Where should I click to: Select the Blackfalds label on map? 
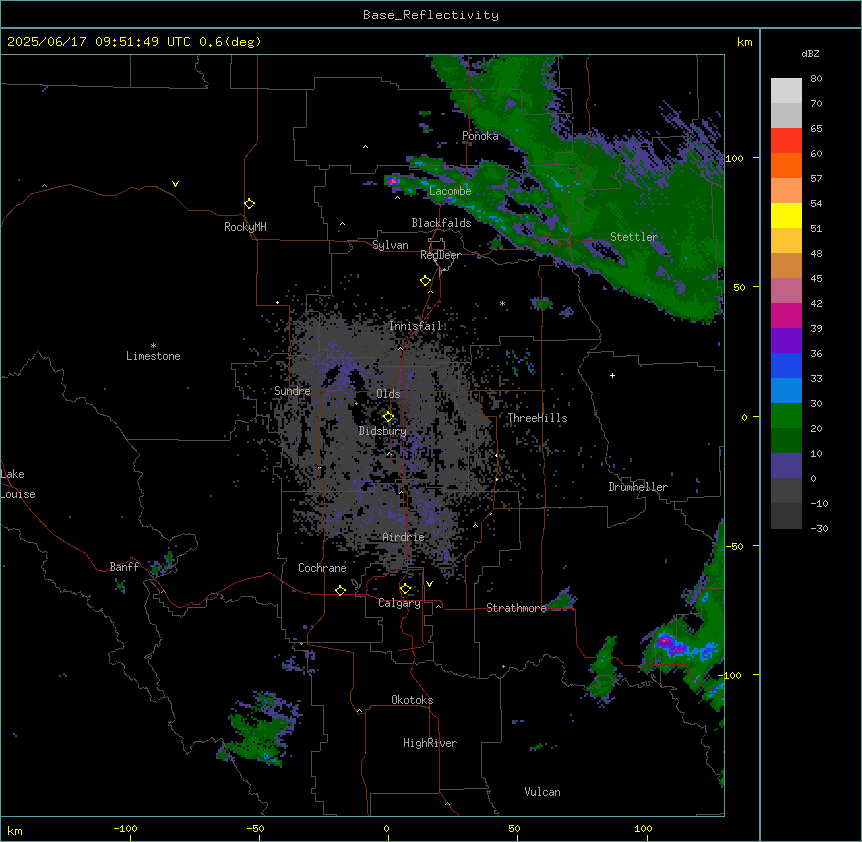[x=441, y=223]
